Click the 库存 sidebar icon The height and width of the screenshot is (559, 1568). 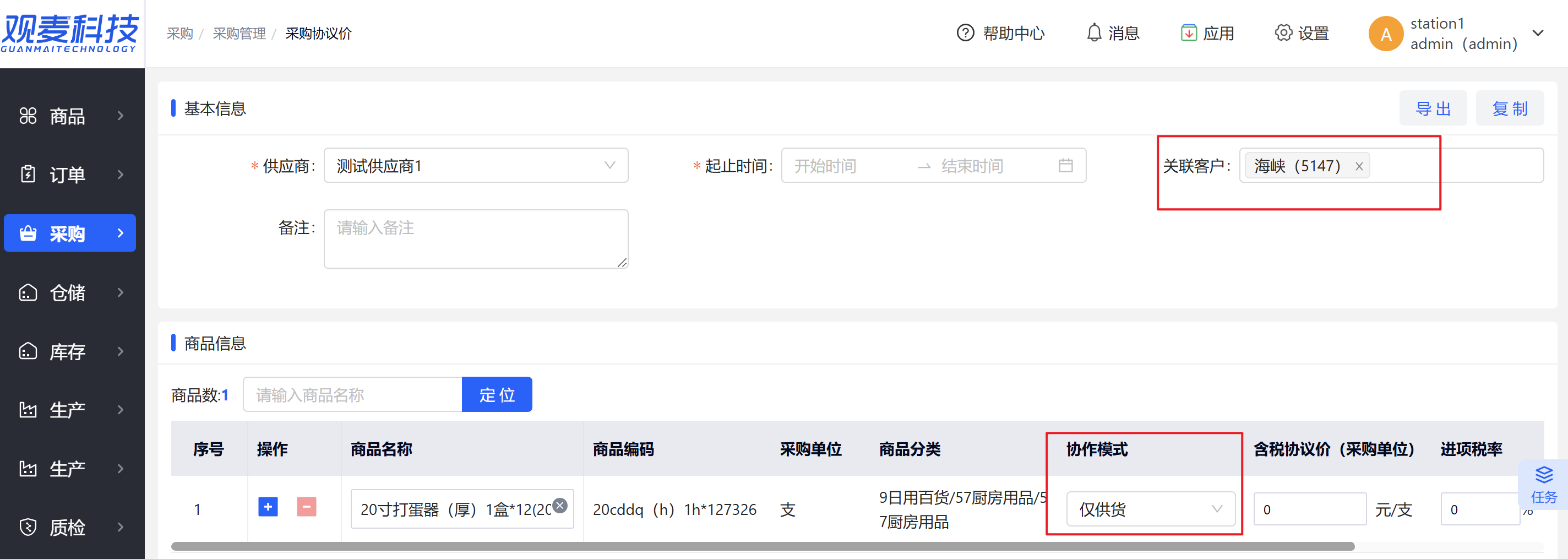pyautogui.click(x=28, y=351)
